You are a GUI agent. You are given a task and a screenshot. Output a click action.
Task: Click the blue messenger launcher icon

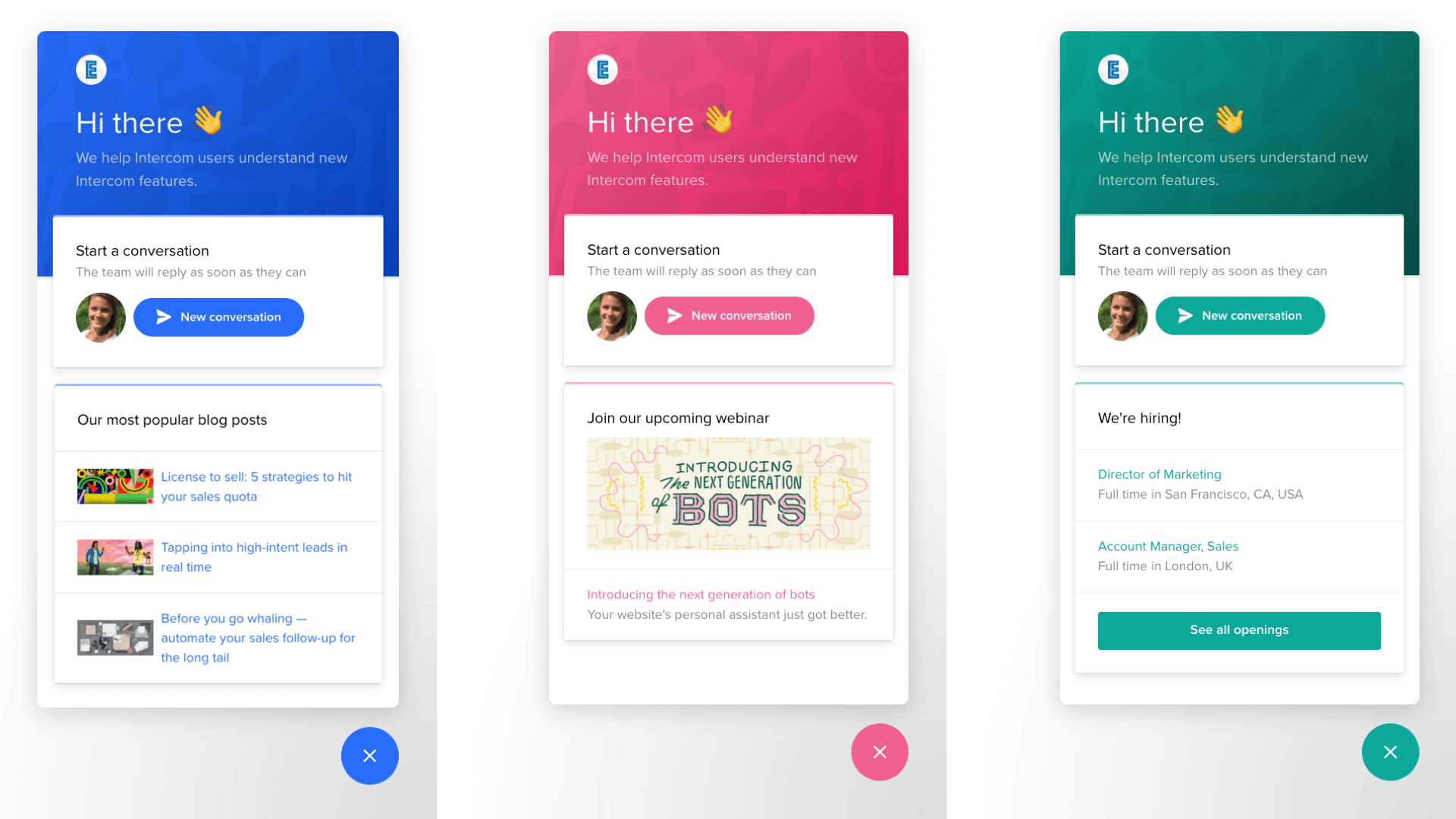coord(370,755)
